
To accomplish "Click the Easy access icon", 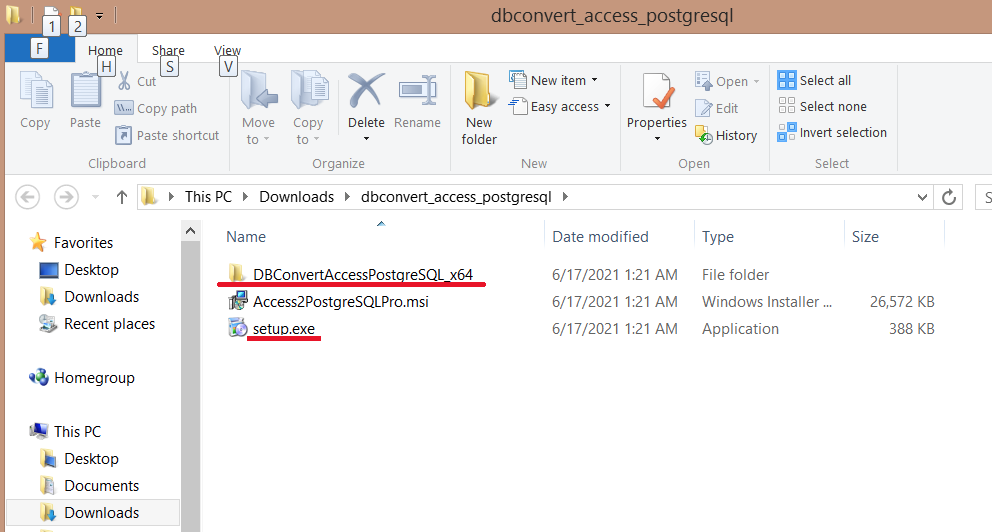I will click(x=518, y=106).
